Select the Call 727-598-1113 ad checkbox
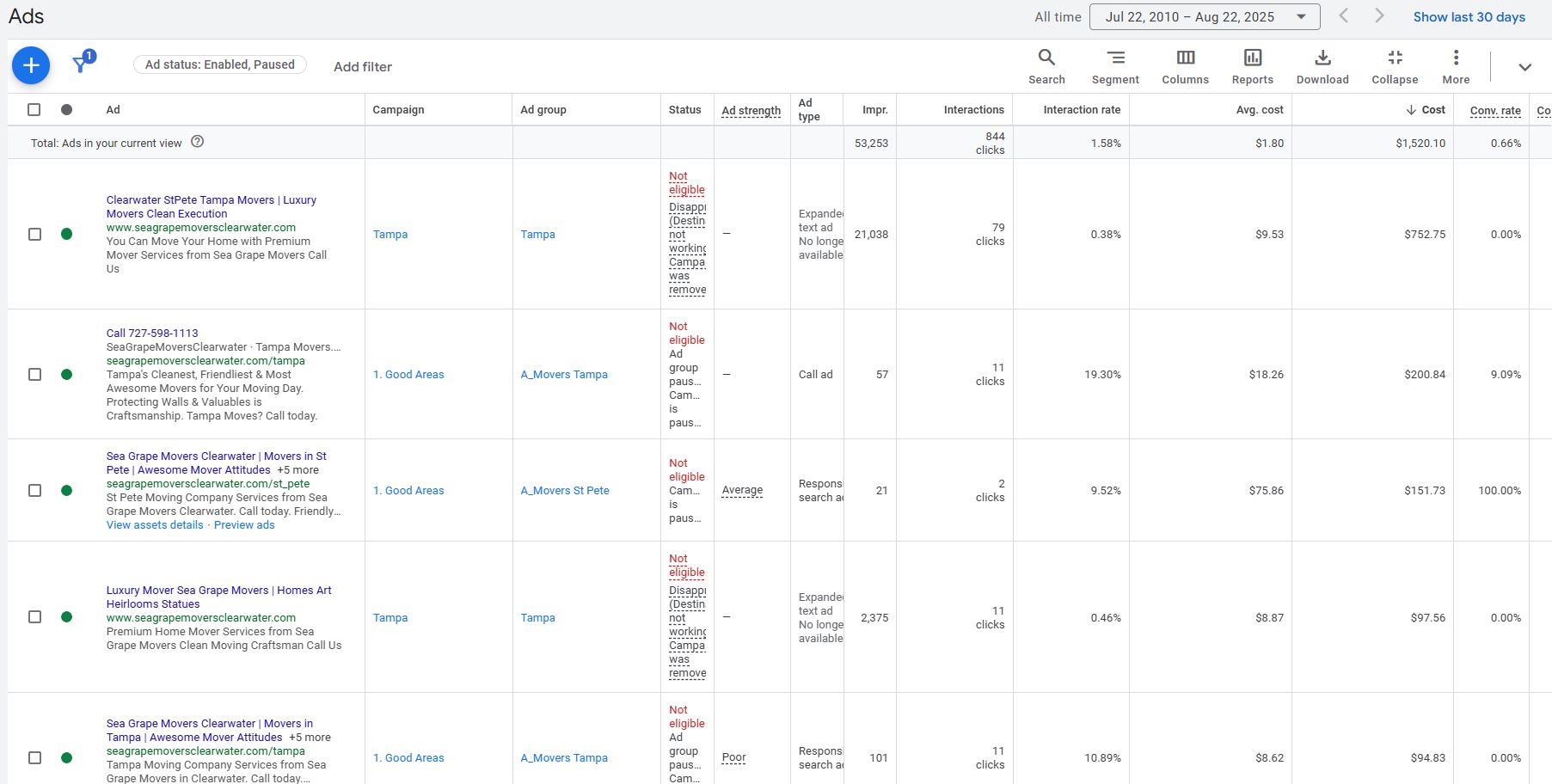This screenshot has width=1552, height=784. tap(34, 374)
